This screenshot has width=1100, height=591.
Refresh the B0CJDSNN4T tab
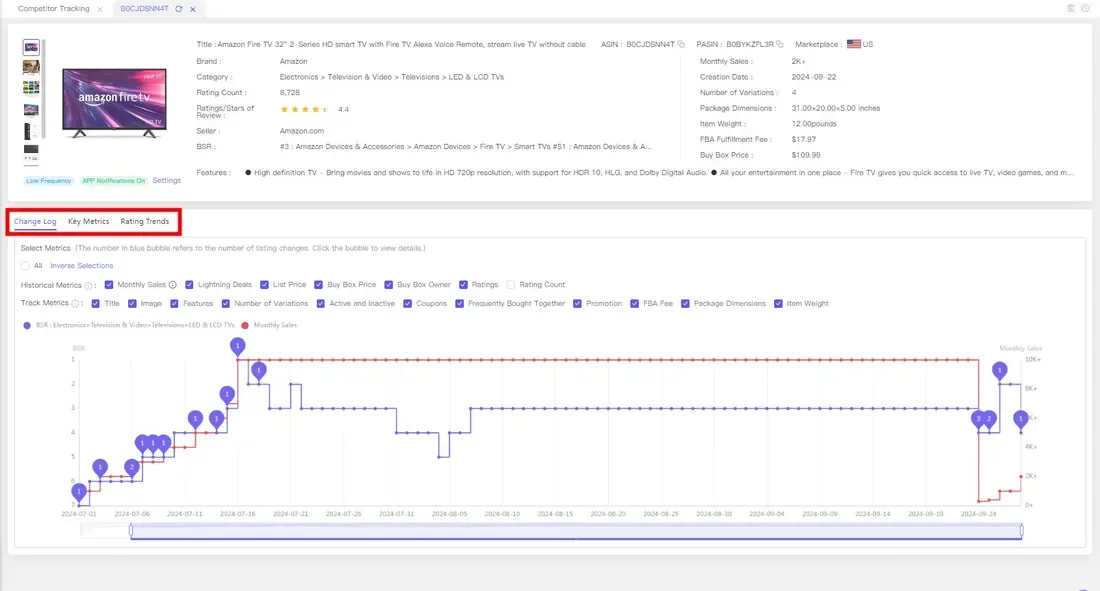[179, 9]
